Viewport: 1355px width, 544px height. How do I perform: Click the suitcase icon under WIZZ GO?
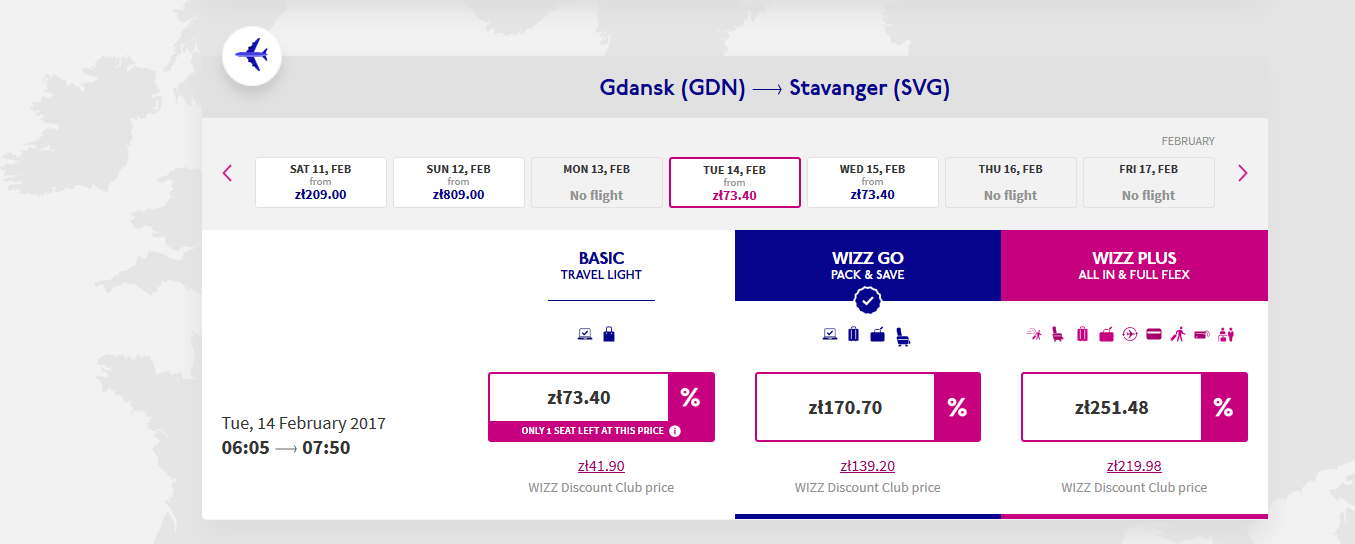(x=853, y=334)
